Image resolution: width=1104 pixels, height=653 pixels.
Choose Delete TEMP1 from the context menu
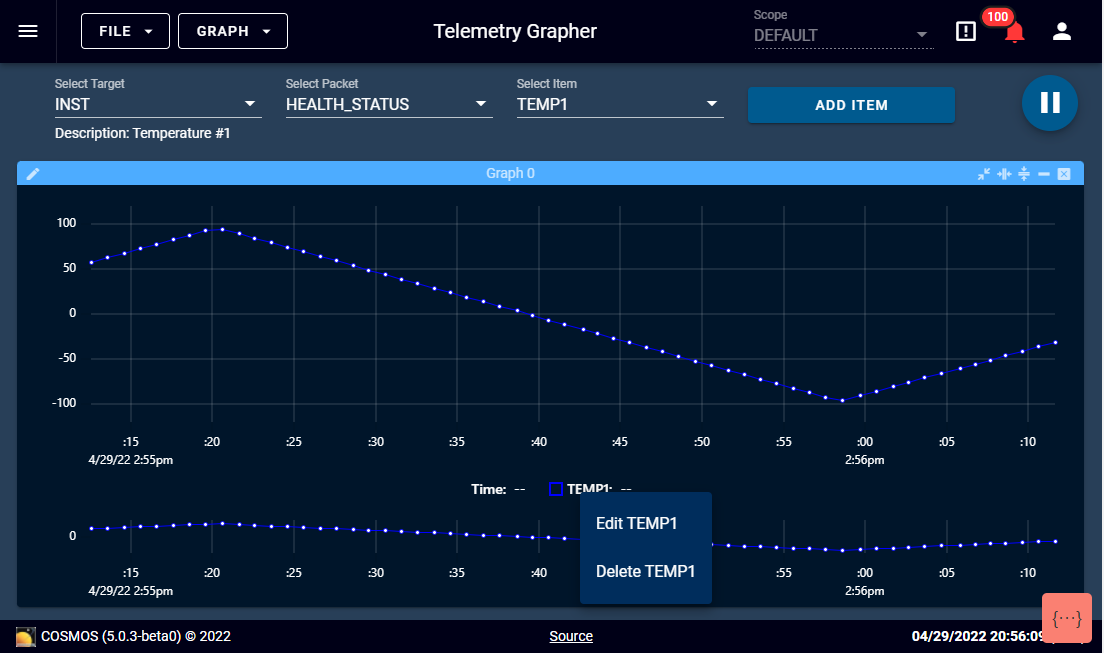pyautogui.click(x=645, y=571)
